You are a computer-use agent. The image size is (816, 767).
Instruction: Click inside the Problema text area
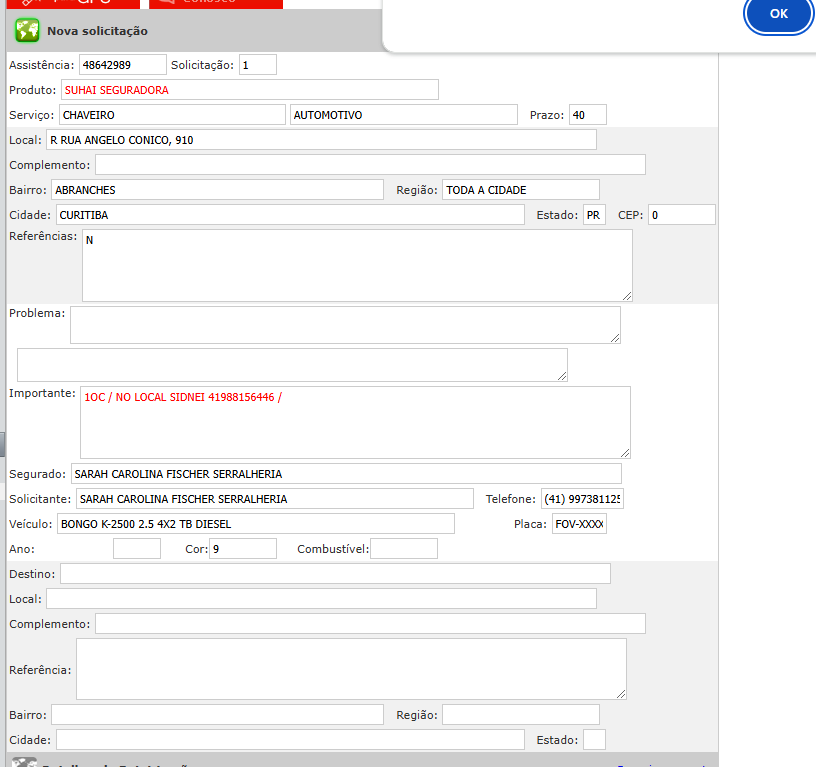pos(346,325)
